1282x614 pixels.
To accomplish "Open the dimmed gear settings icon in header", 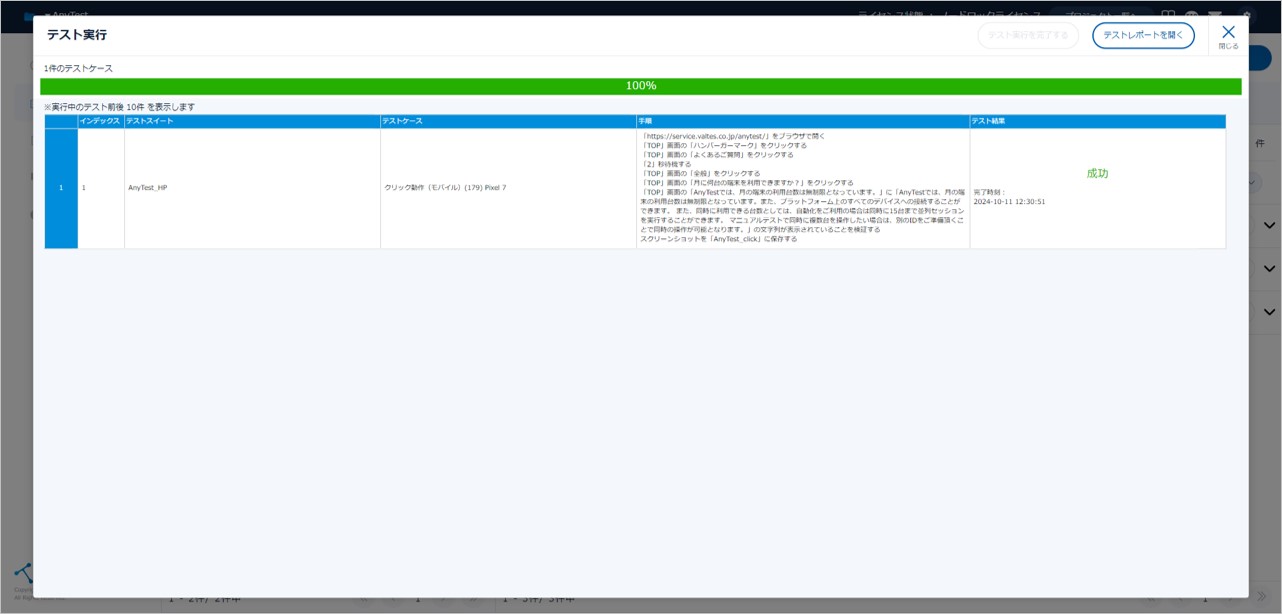I will point(1246,13).
